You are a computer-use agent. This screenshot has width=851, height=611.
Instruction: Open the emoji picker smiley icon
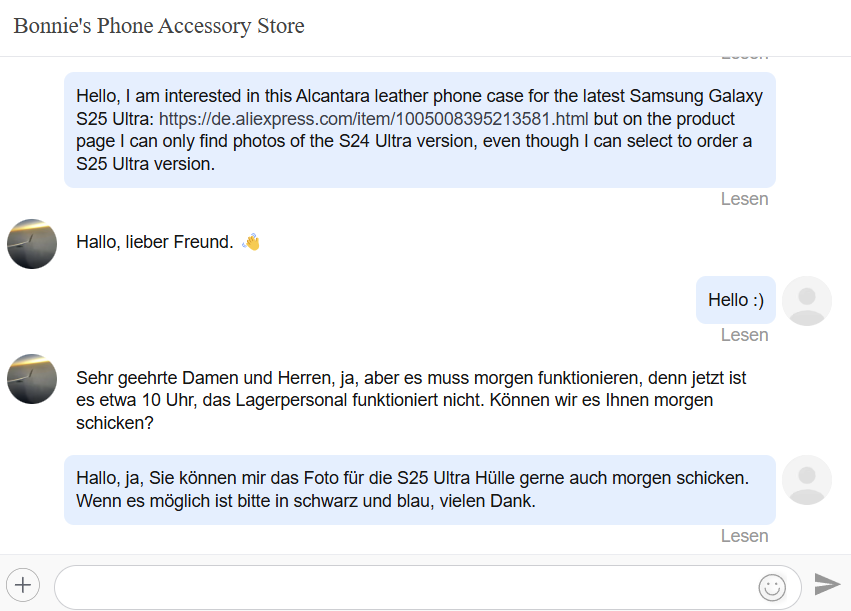(x=772, y=587)
